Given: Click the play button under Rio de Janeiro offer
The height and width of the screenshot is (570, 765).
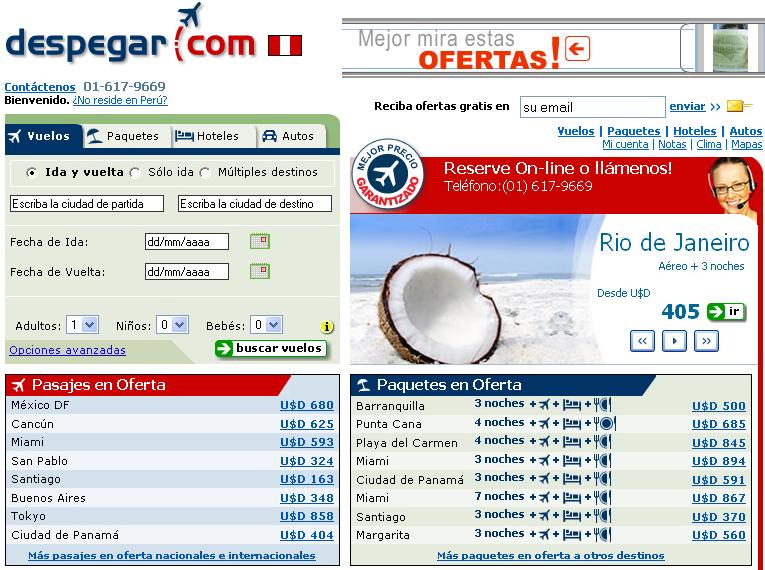Looking at the screenshot, I should pos(674,341).
